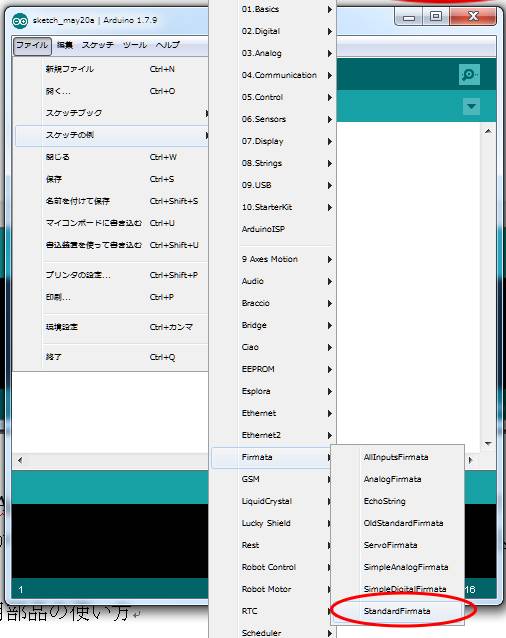Expand 07.Display examples submenu

pyautogui.click(x=273, y=141)
